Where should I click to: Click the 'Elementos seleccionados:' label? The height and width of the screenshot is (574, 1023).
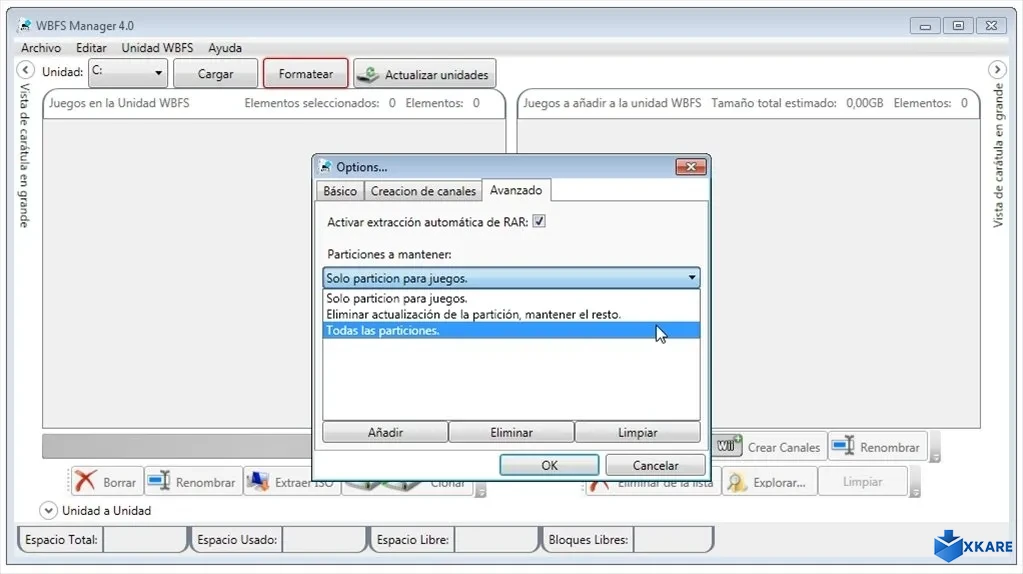312,103
